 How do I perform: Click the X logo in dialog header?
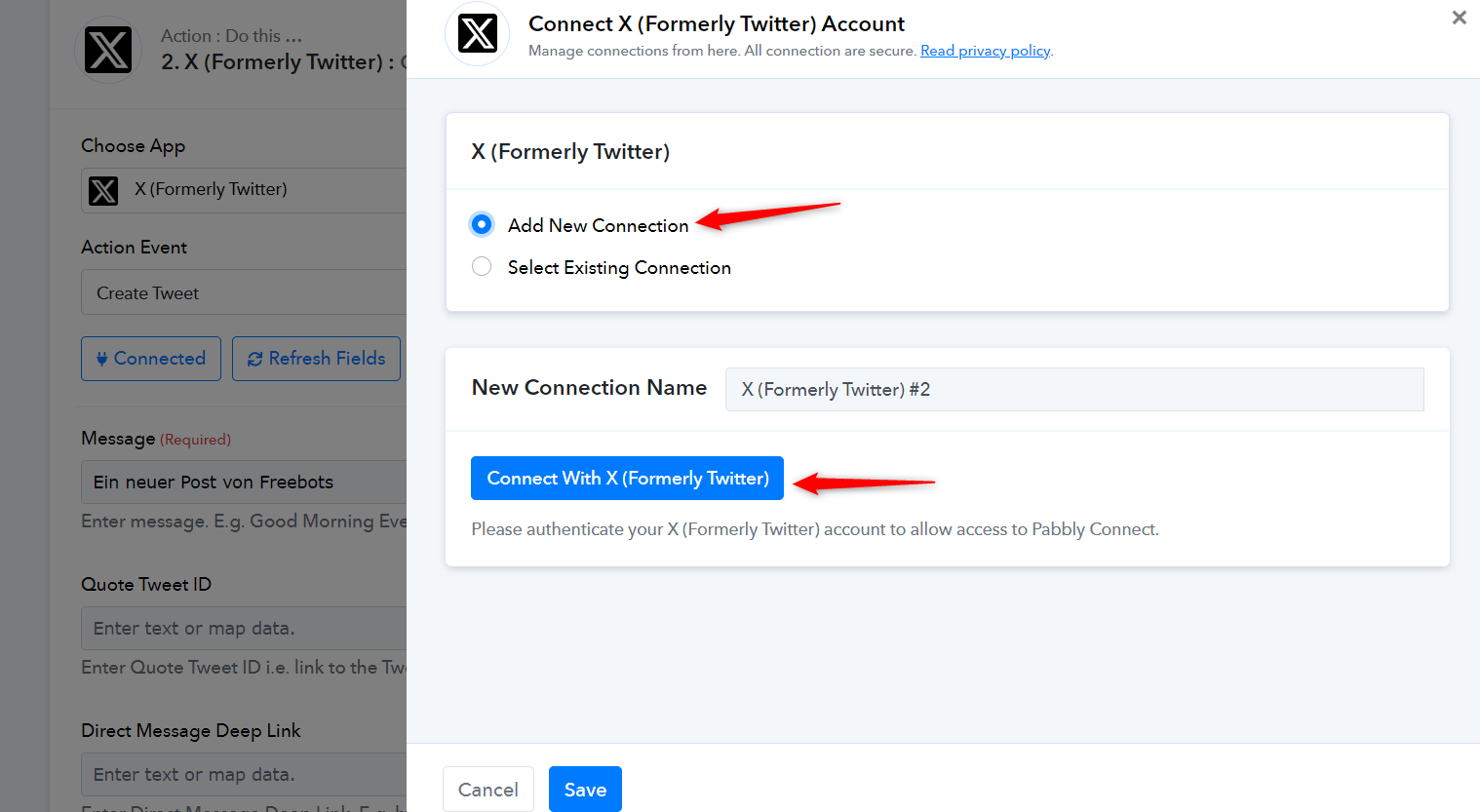point(478,34)
